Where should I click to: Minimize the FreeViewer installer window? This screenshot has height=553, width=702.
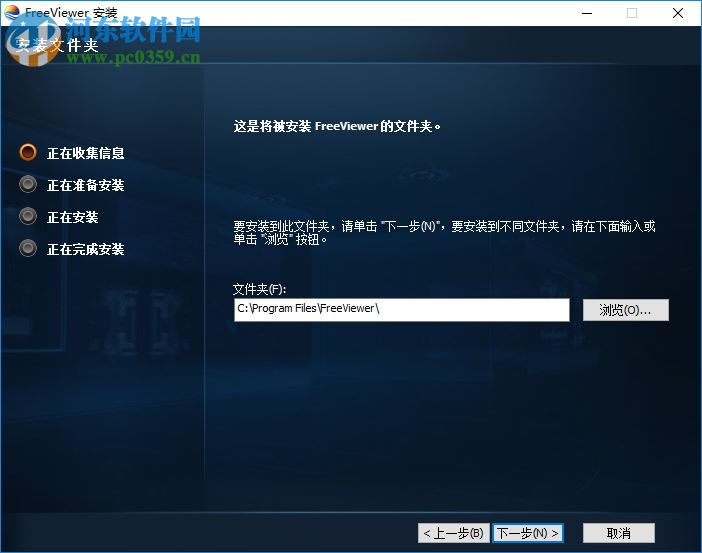(587, 13)
